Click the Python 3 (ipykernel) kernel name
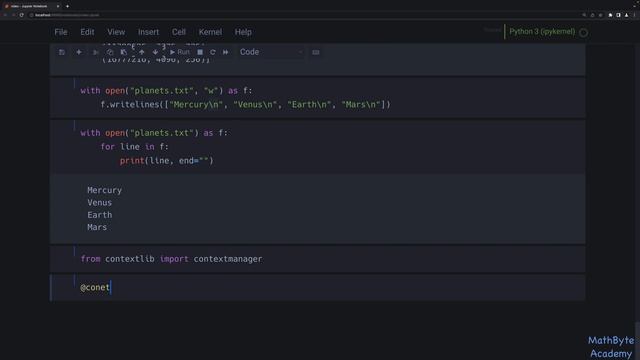The width and height of the screenshot is (640, 360). [542, 31]
